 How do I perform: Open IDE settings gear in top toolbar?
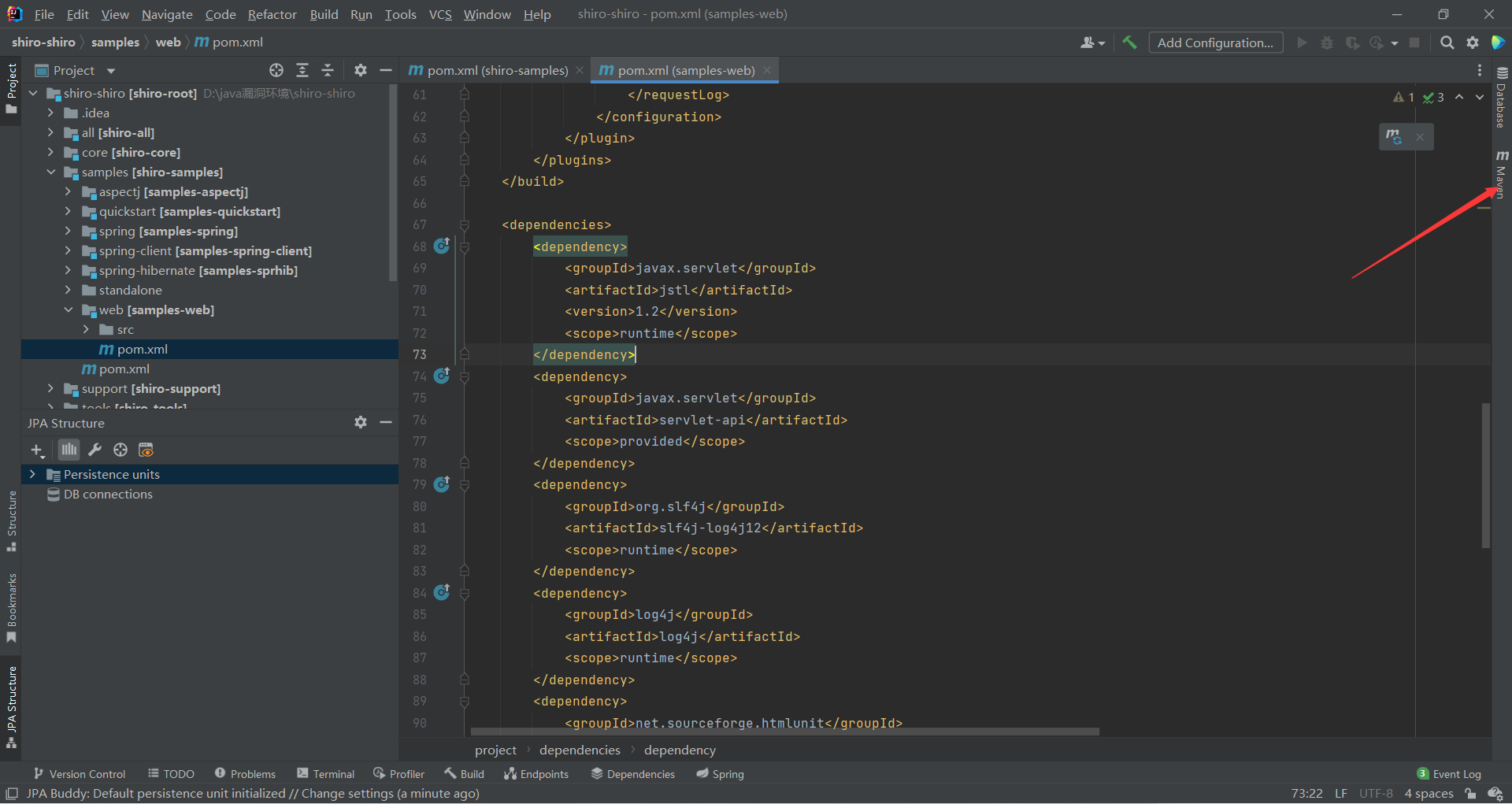coord(1473,43)
